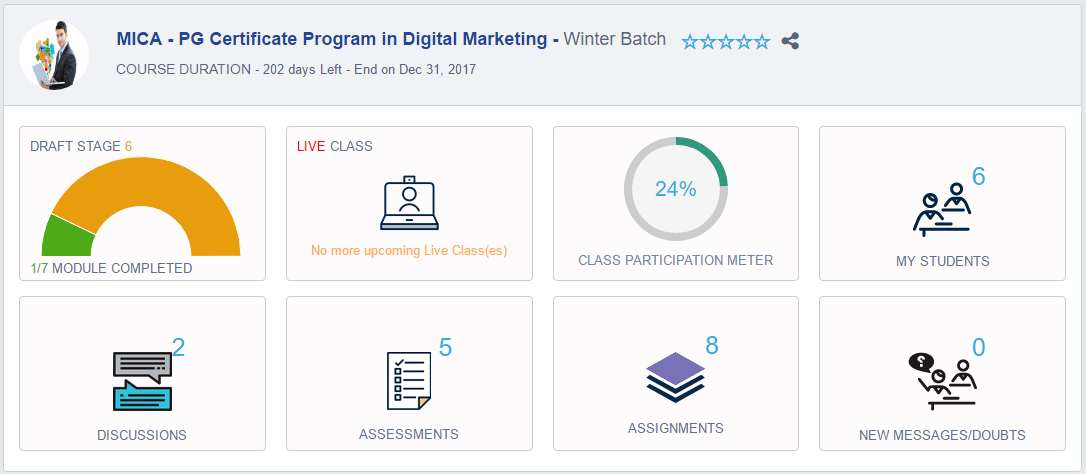Image resolution: width=1086 pixels, height=474 pixels.
Task: Open the Live Class webcam laptop icon
Action: tap(409, 203)
